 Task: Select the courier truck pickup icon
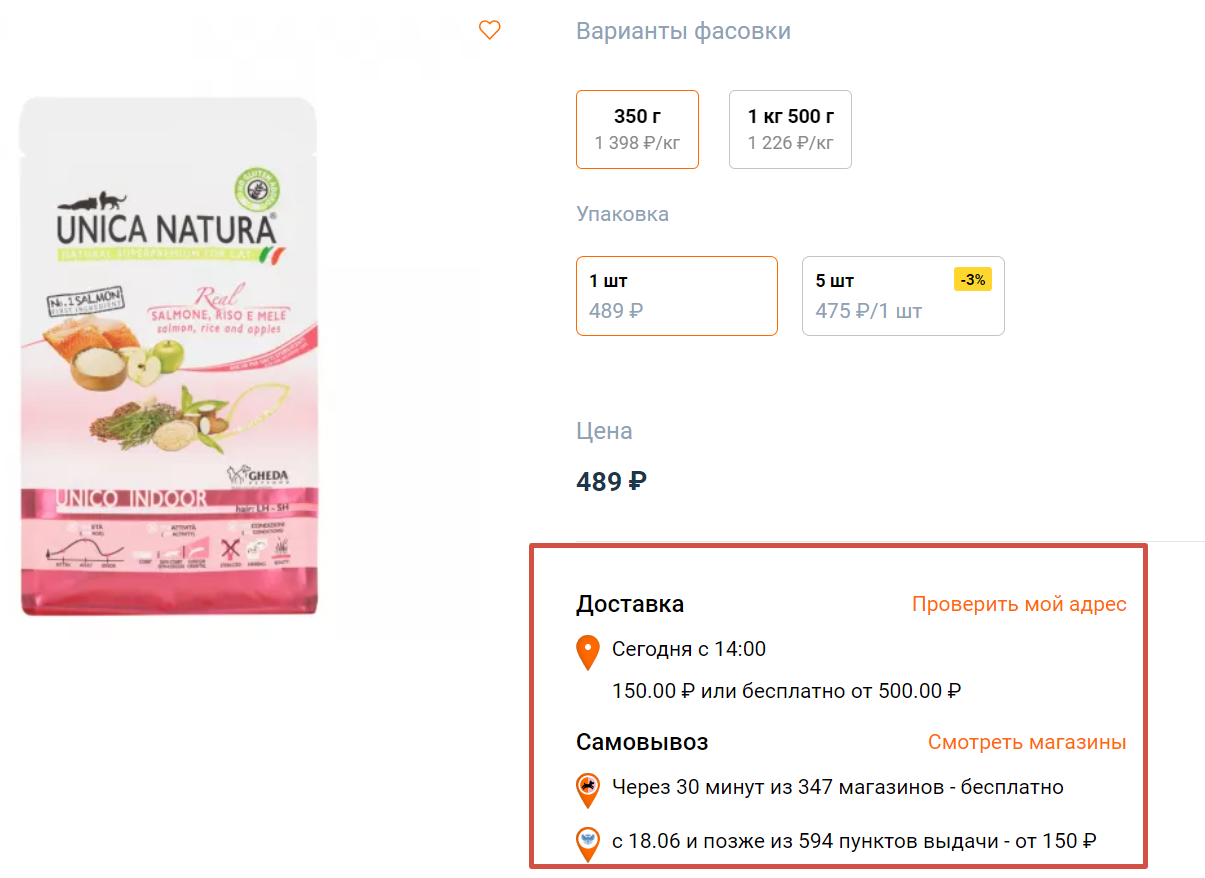click(587, 790)
